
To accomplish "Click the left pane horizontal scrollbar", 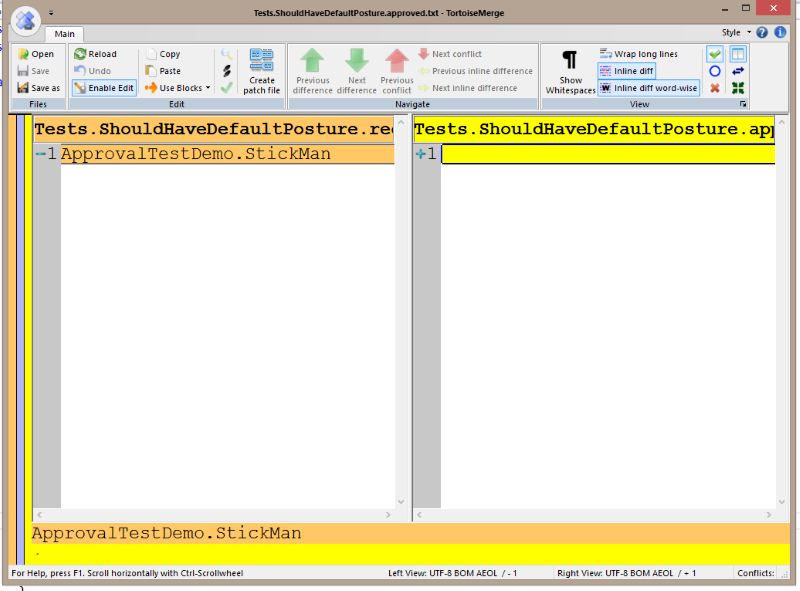I will pos(215,513).
